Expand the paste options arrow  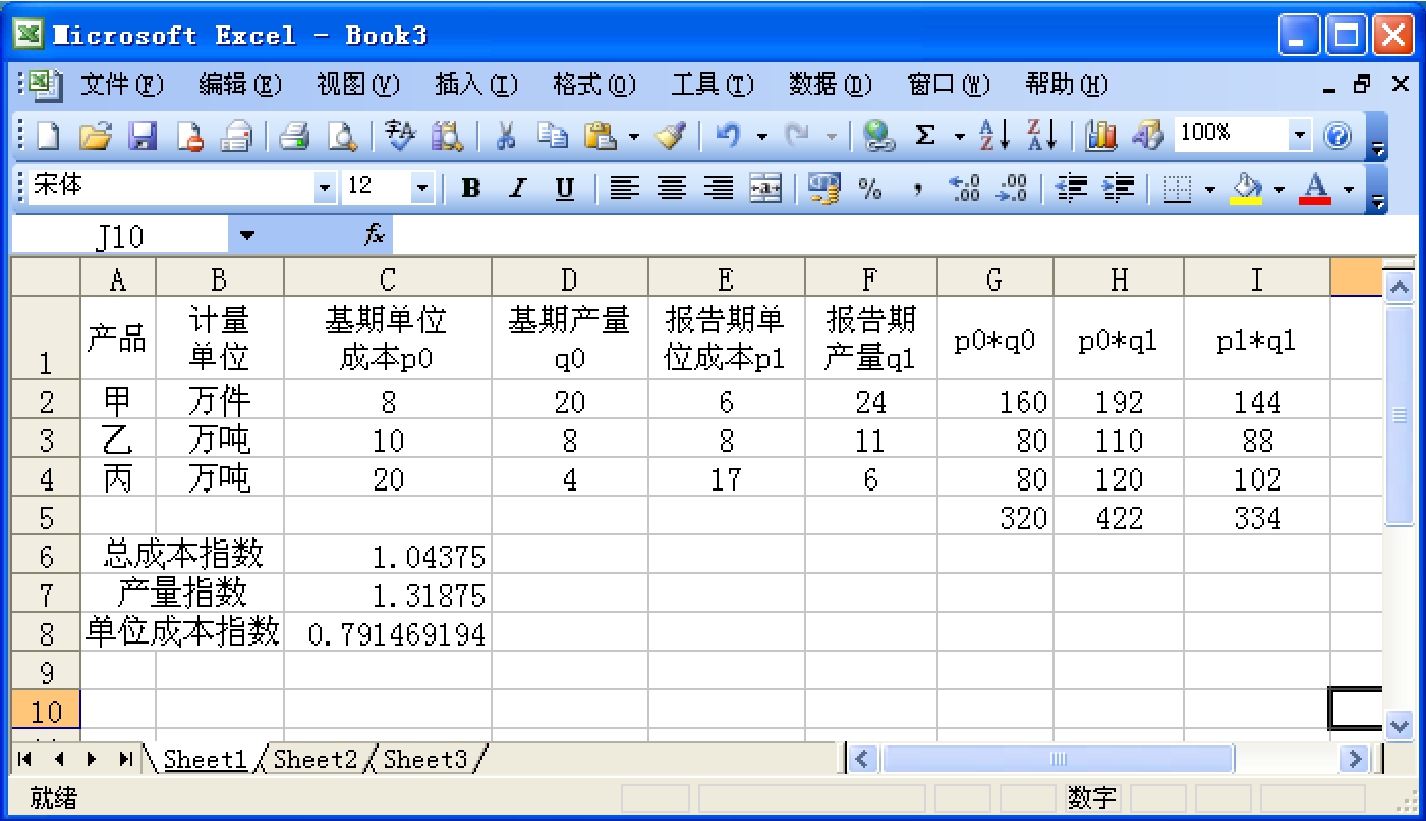pos(634,135)
